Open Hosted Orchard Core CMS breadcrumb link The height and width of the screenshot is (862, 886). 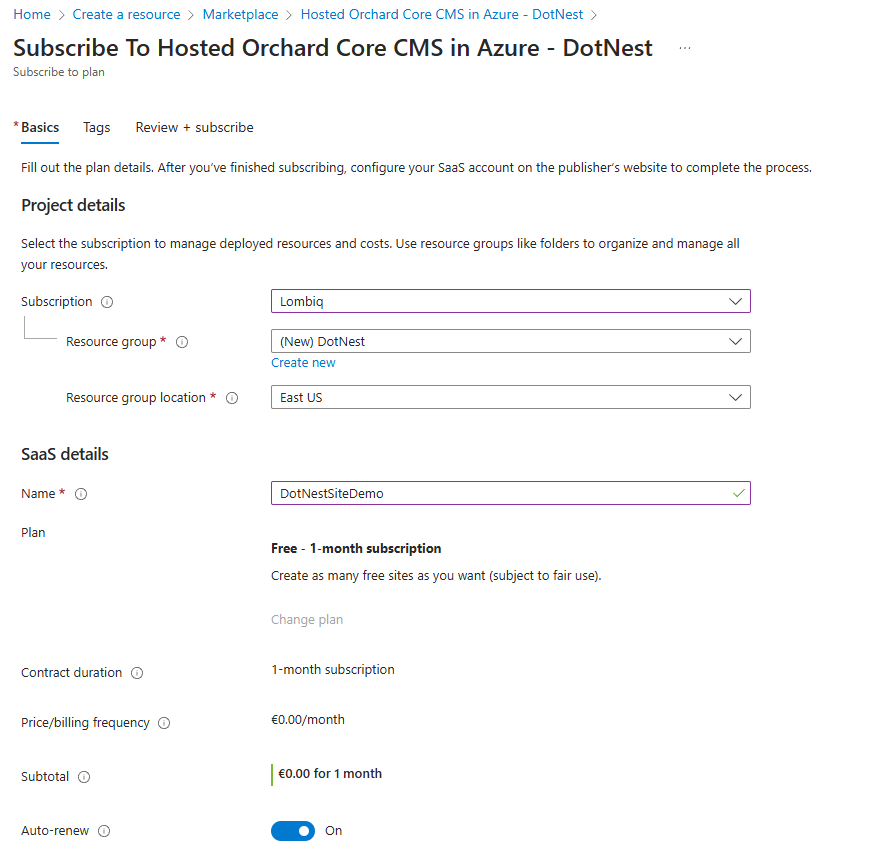(441, 15)
